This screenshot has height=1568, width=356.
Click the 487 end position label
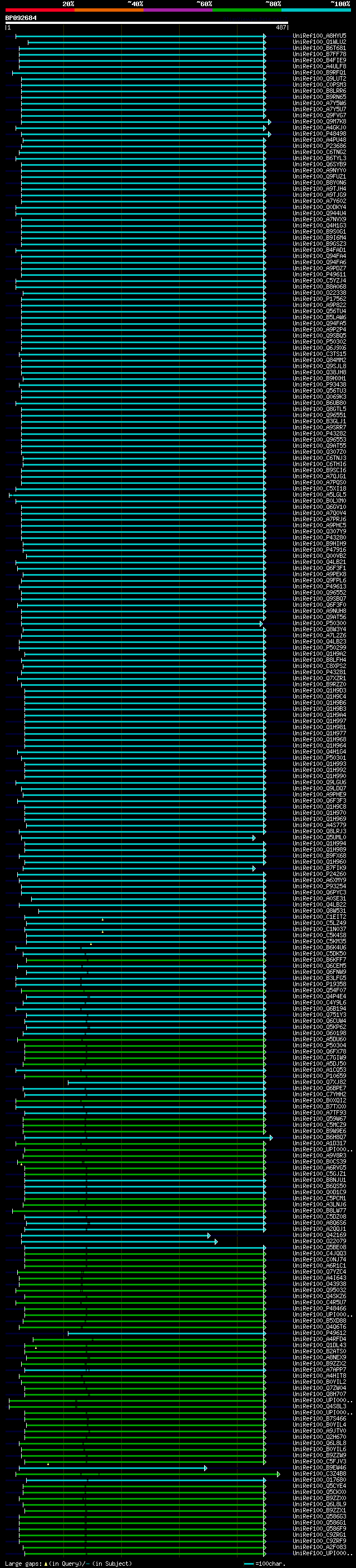(x=280, y=27)
